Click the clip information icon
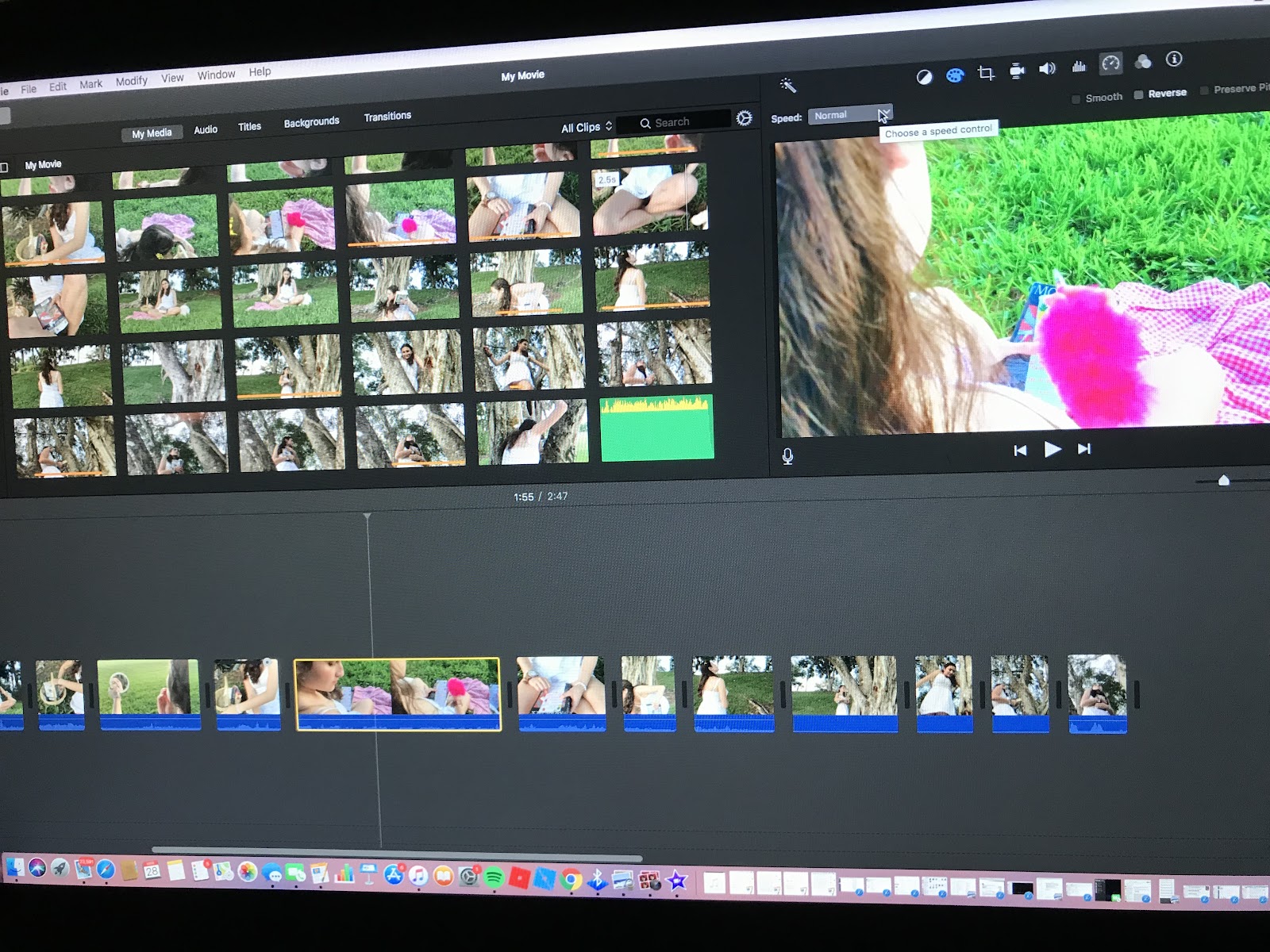 point(1174,59)
